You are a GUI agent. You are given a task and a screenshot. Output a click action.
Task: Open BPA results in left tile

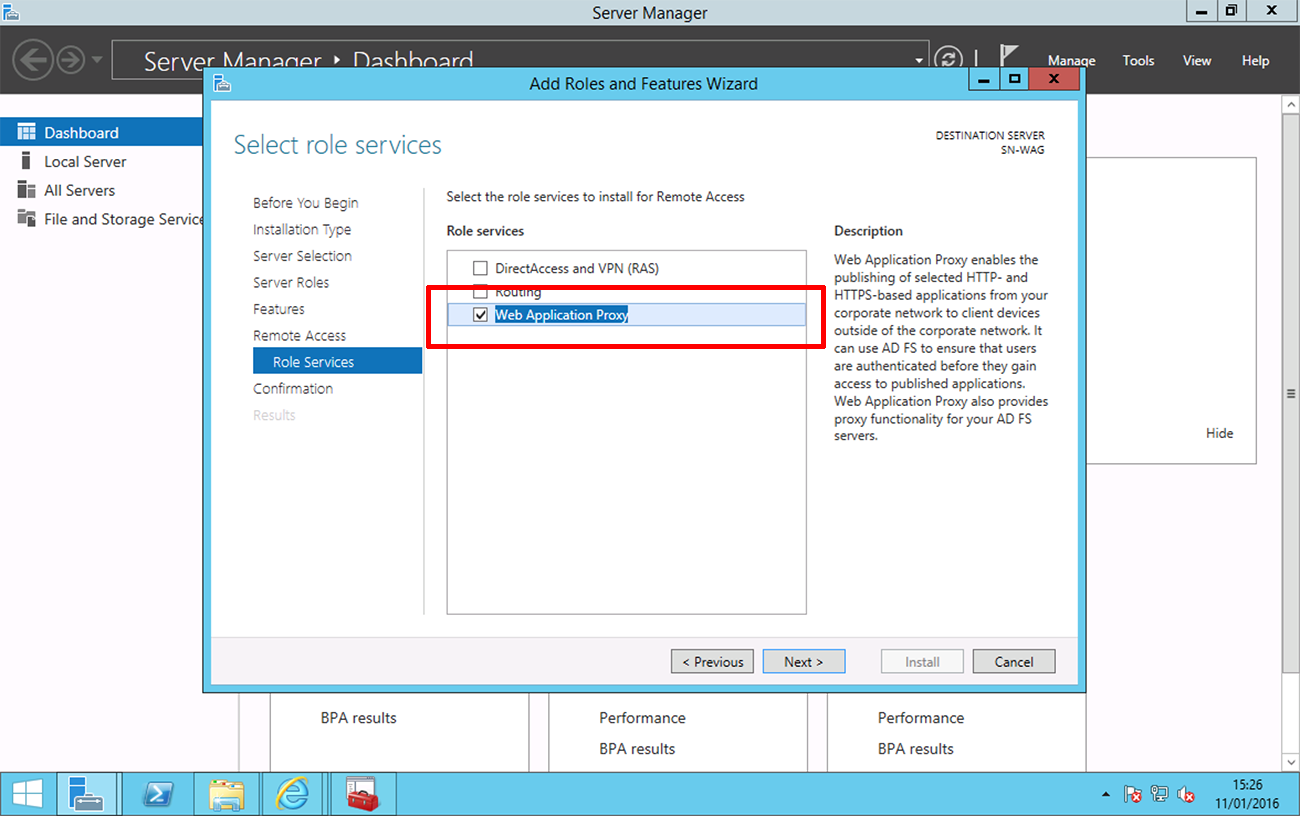[x=358, y=718]
